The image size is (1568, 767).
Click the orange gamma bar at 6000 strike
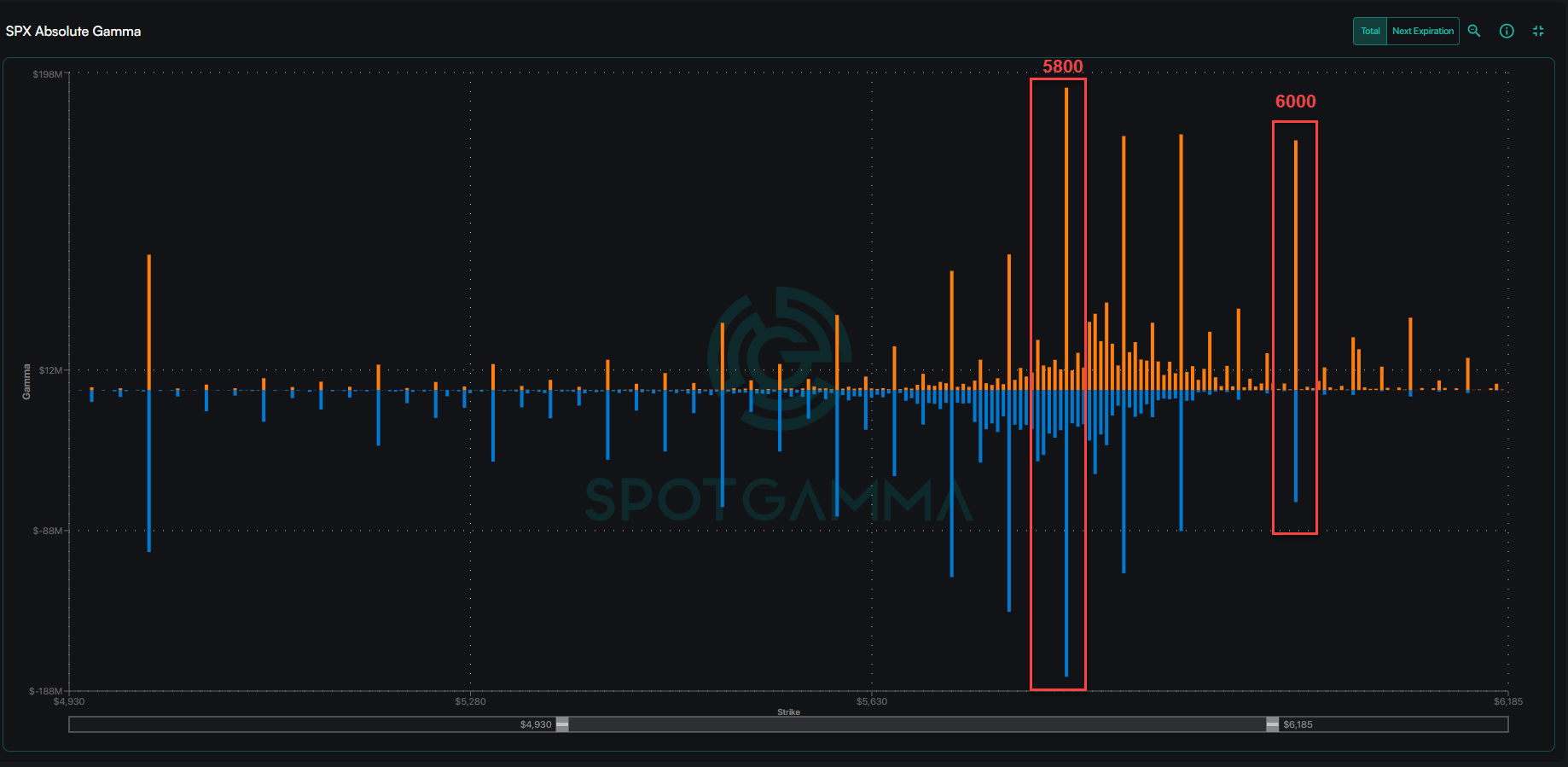coord(1296,265)
